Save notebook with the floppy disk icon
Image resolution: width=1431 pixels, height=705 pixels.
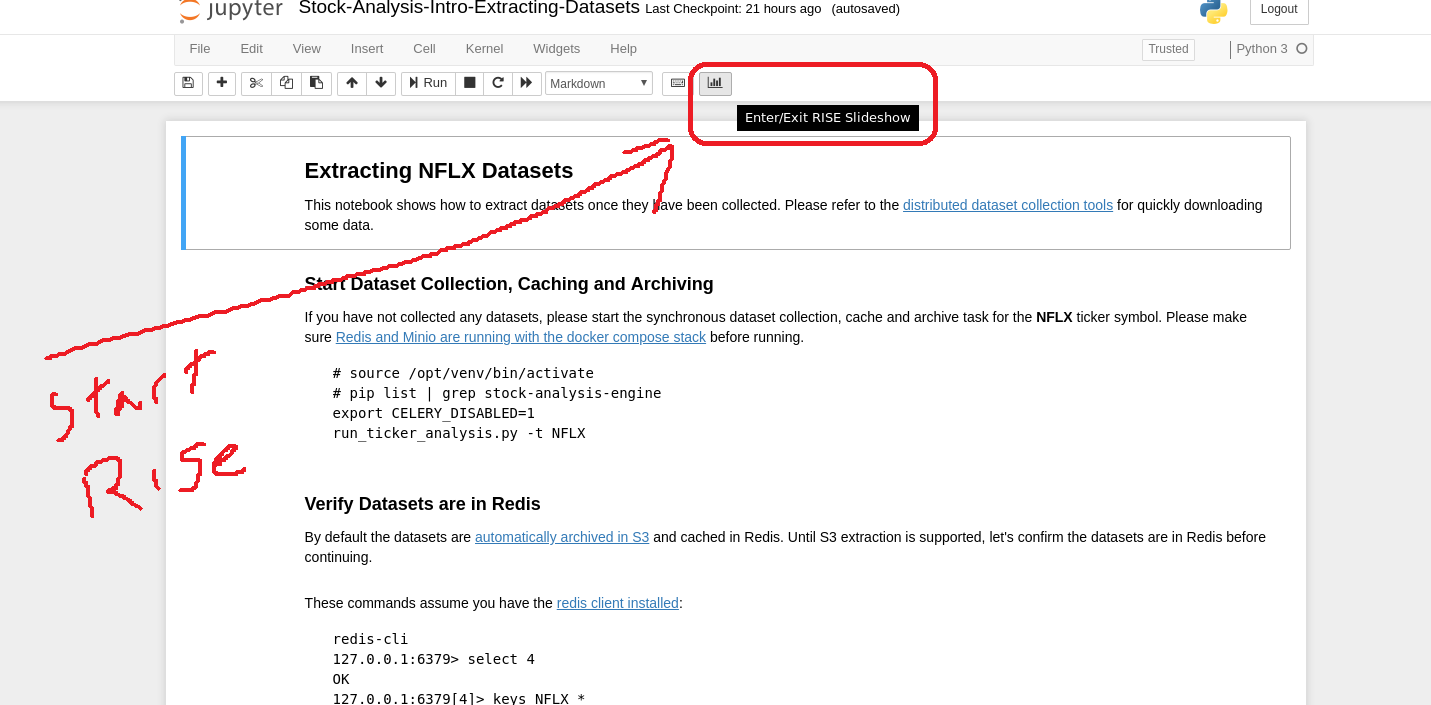click(189, 83)
